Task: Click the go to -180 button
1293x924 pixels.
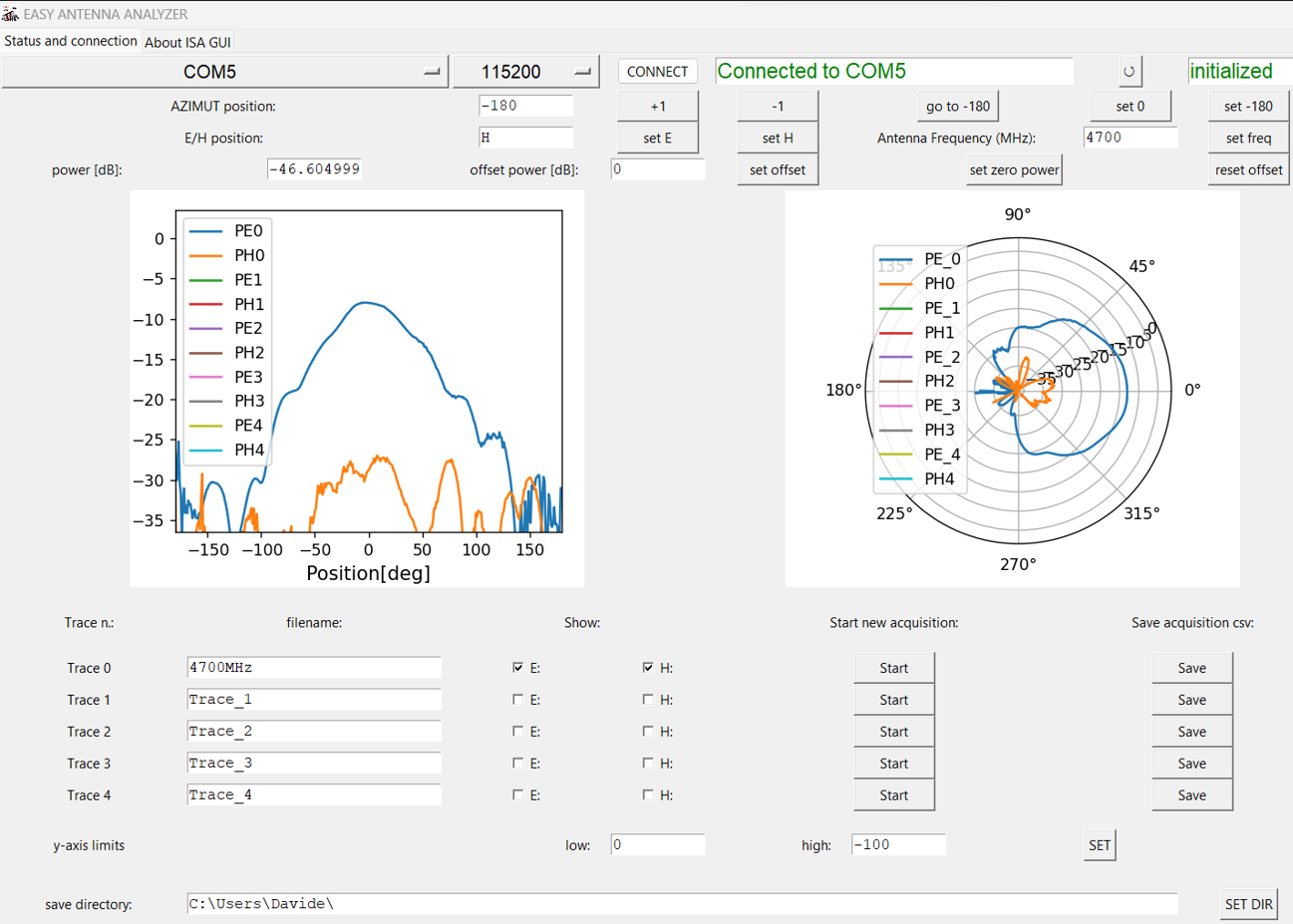Action: pyautogui.click(x=958, y=106)
